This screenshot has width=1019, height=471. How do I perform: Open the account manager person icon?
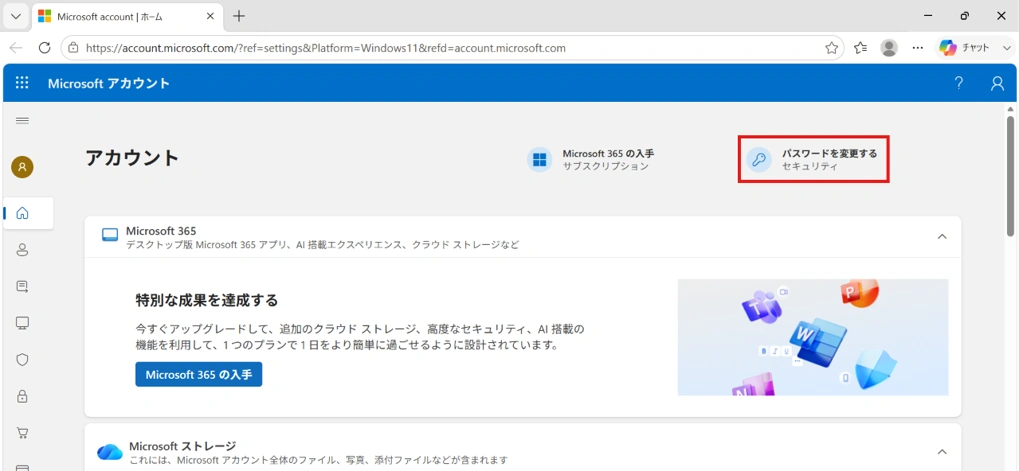997,83
